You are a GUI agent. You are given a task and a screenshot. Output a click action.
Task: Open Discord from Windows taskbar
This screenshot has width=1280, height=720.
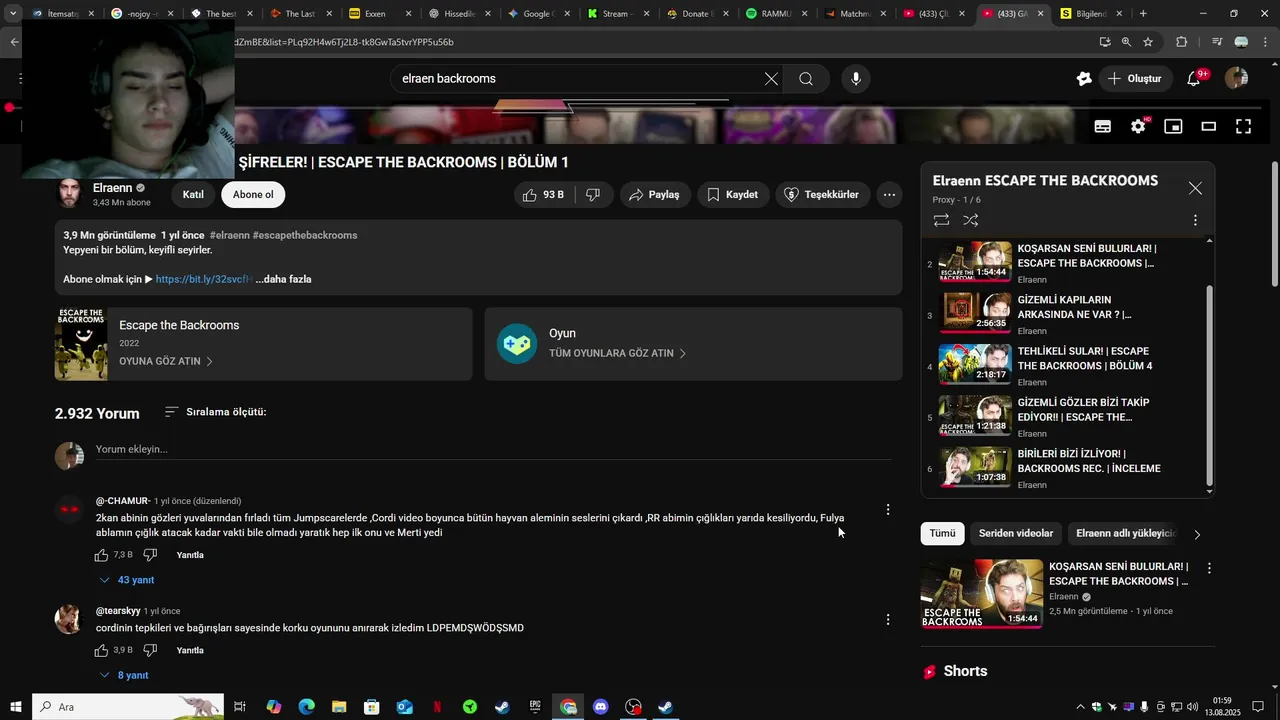tap(600, 707)
